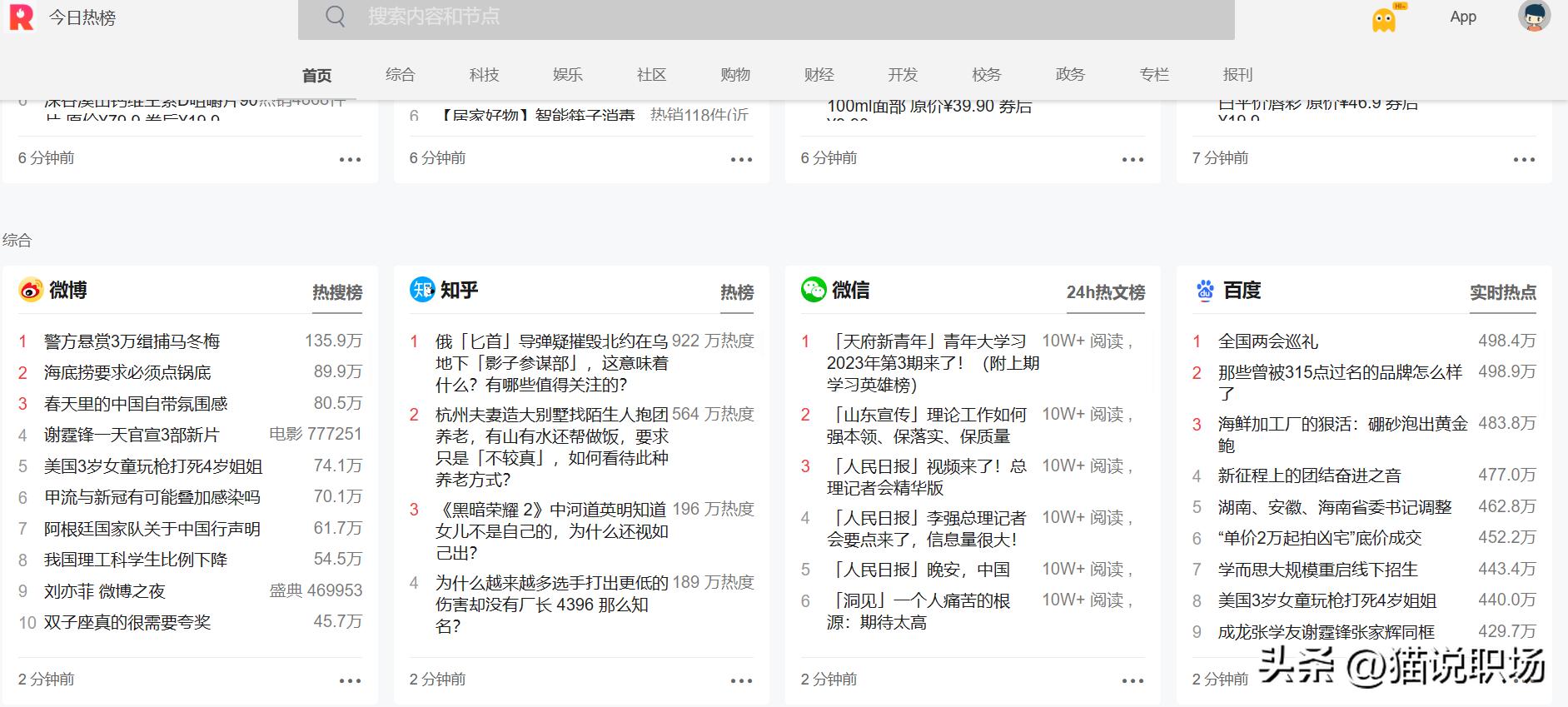Open WeChat article 「洞见」一个人痛苦的根源
Viewport: 1568px width, 707px height.
[918, 611]
